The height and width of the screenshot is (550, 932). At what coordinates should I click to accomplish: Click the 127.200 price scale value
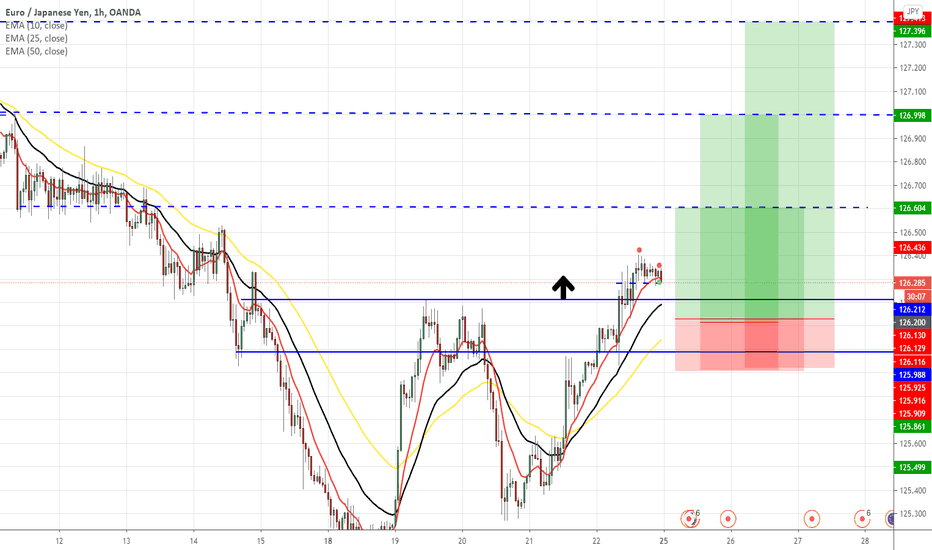tap(912, 68)
